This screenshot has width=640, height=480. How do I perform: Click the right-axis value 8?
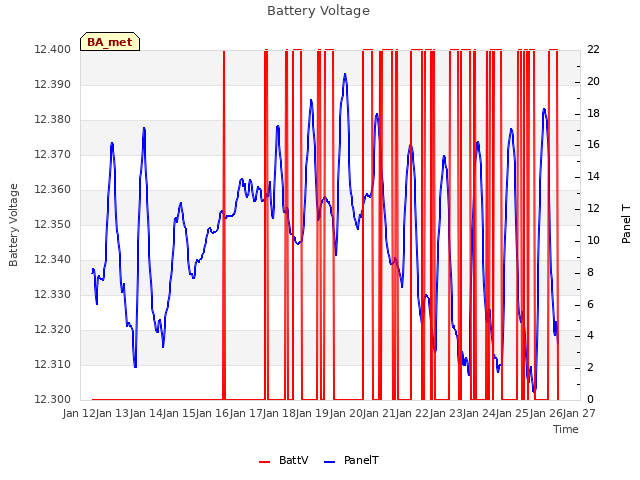click(x=591, y=273)
